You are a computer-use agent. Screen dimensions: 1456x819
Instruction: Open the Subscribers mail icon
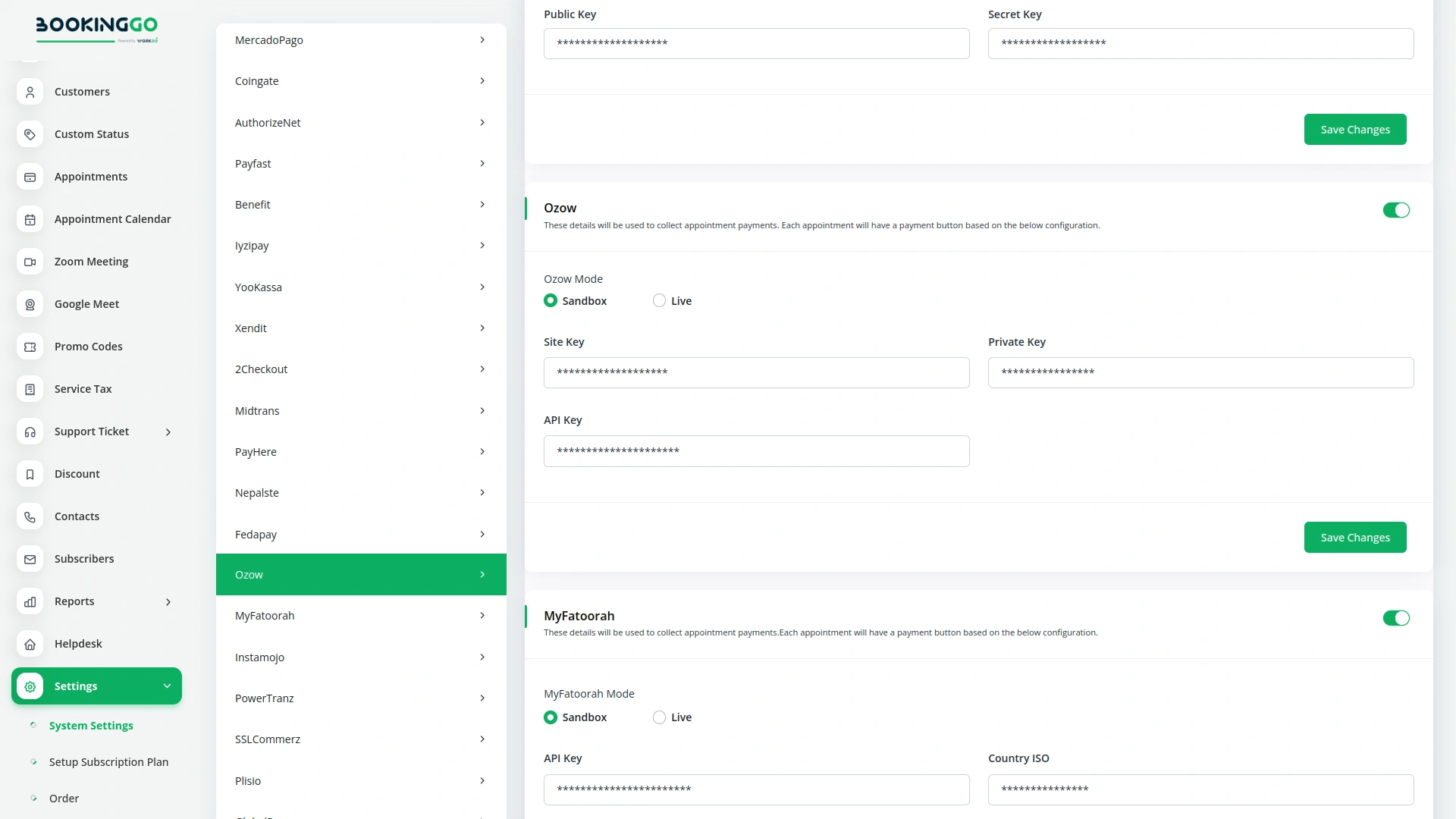point(29,559)
